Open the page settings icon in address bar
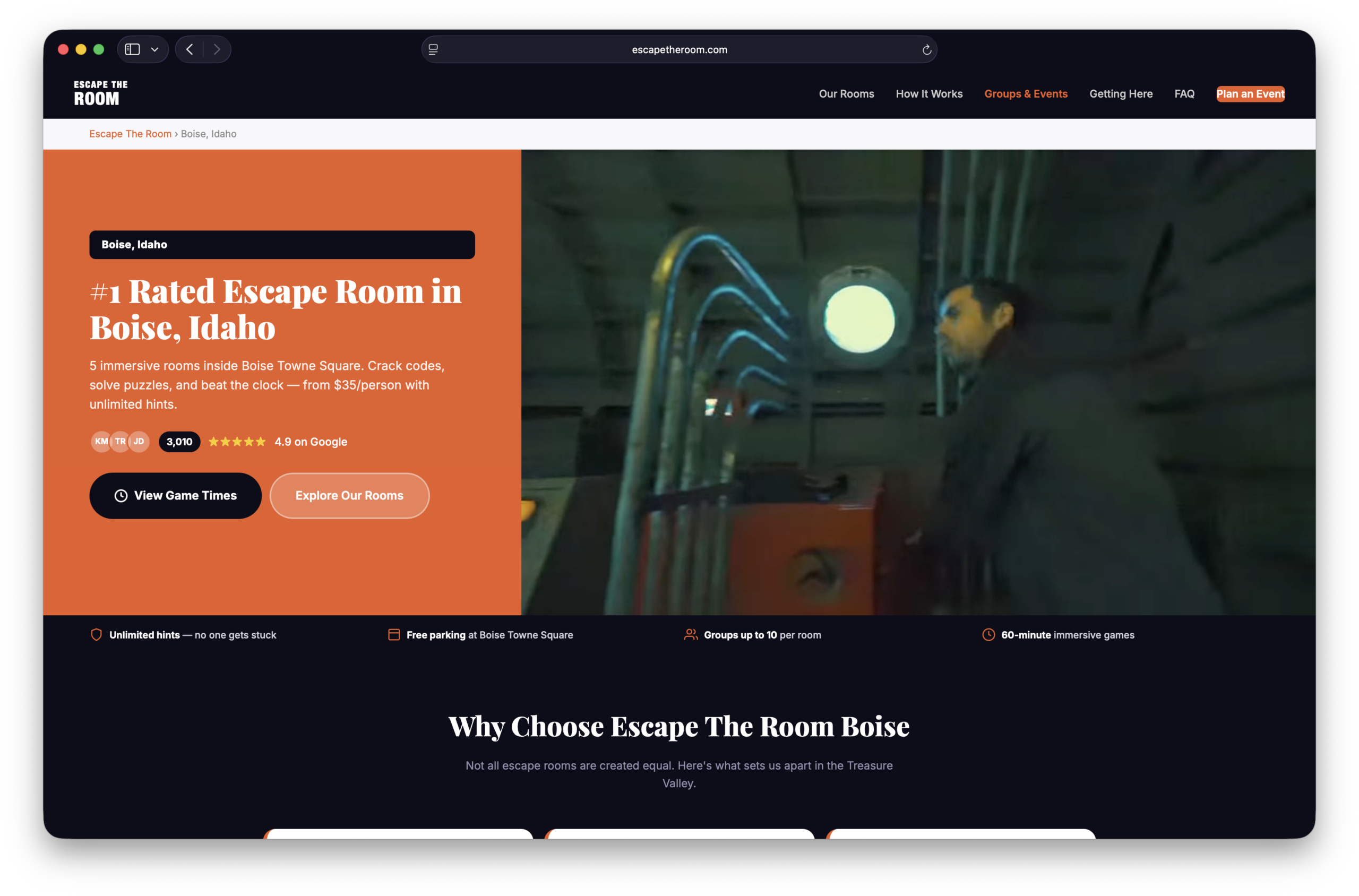1359x896 pixels. coord(433,50)
